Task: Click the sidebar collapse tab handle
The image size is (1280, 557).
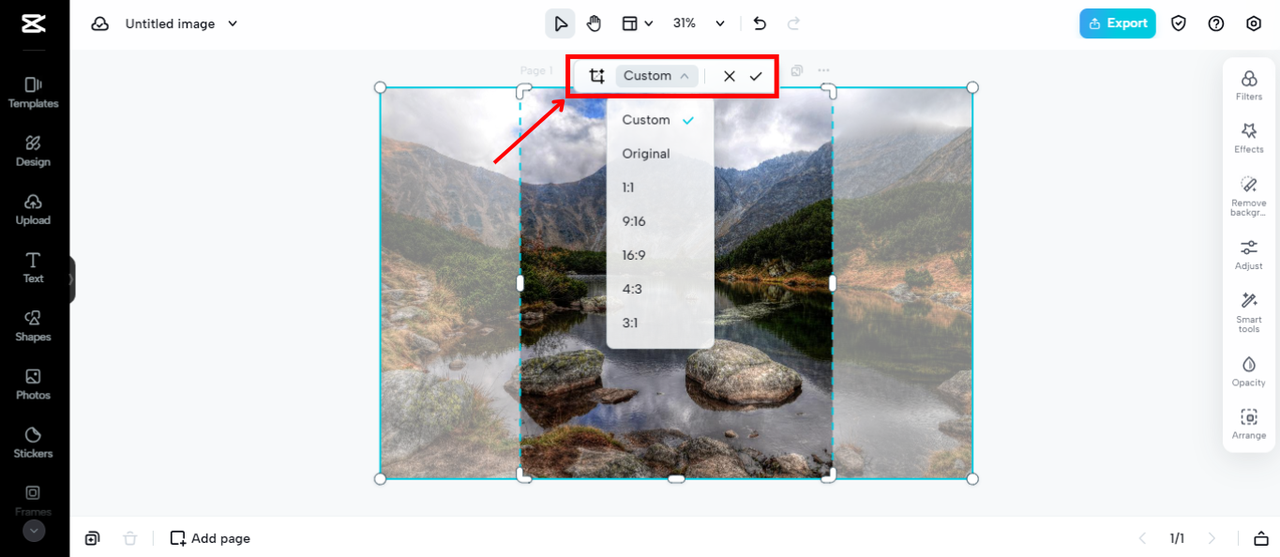Action: (x=72, y=281)
